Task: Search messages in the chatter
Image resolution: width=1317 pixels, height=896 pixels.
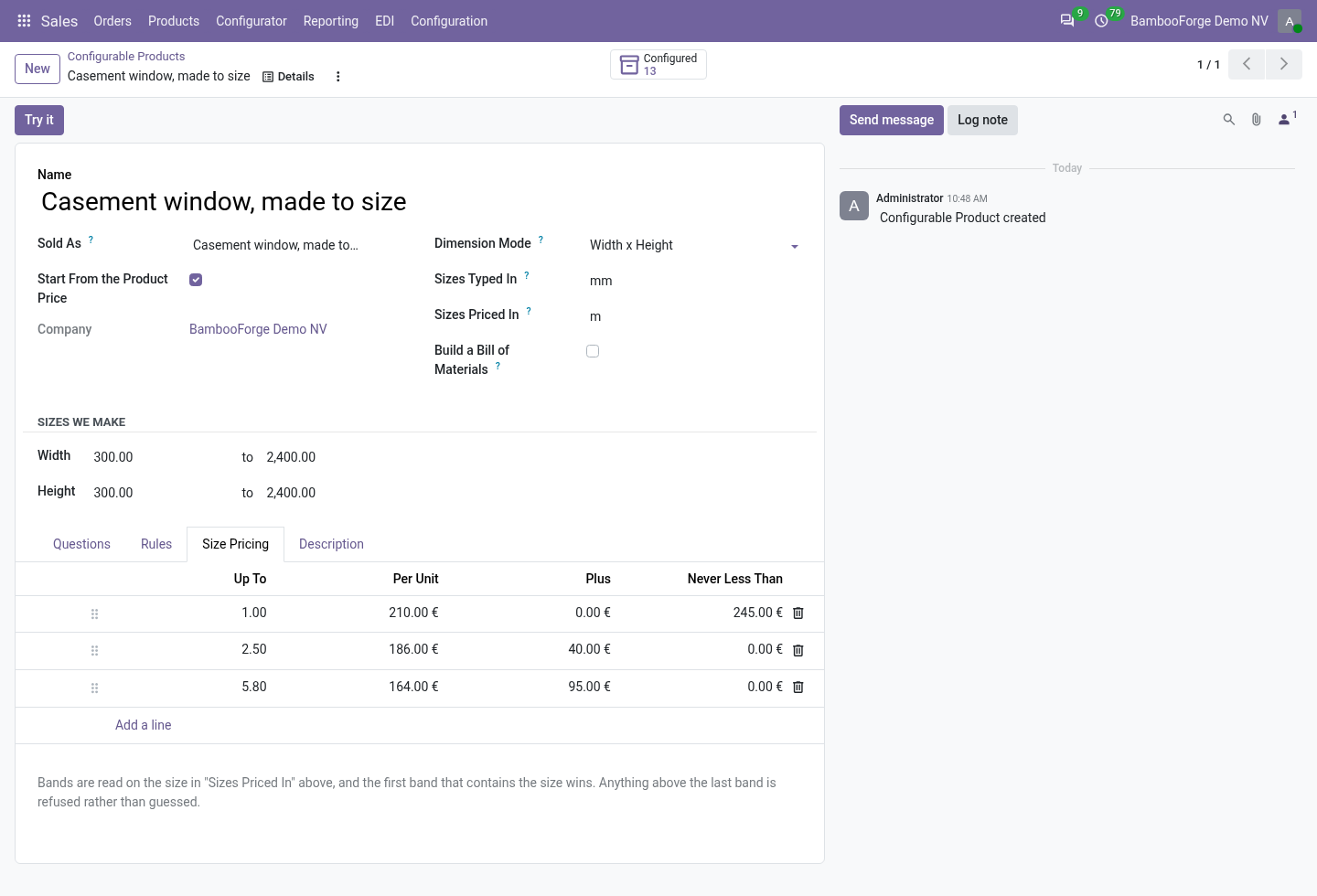Action: (x=1229, y=120)
